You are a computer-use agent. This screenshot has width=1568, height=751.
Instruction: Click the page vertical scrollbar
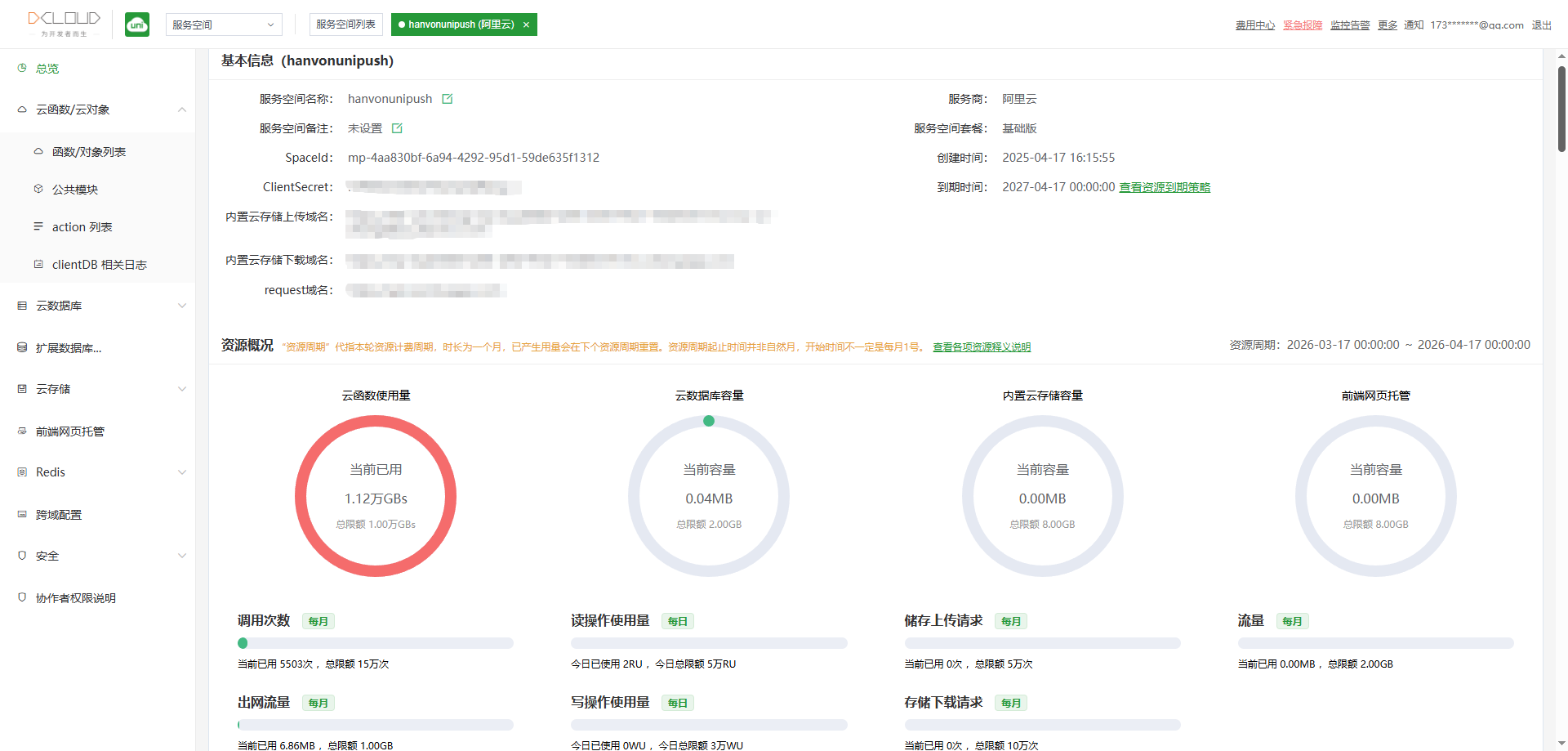(x=1561, y=109)
